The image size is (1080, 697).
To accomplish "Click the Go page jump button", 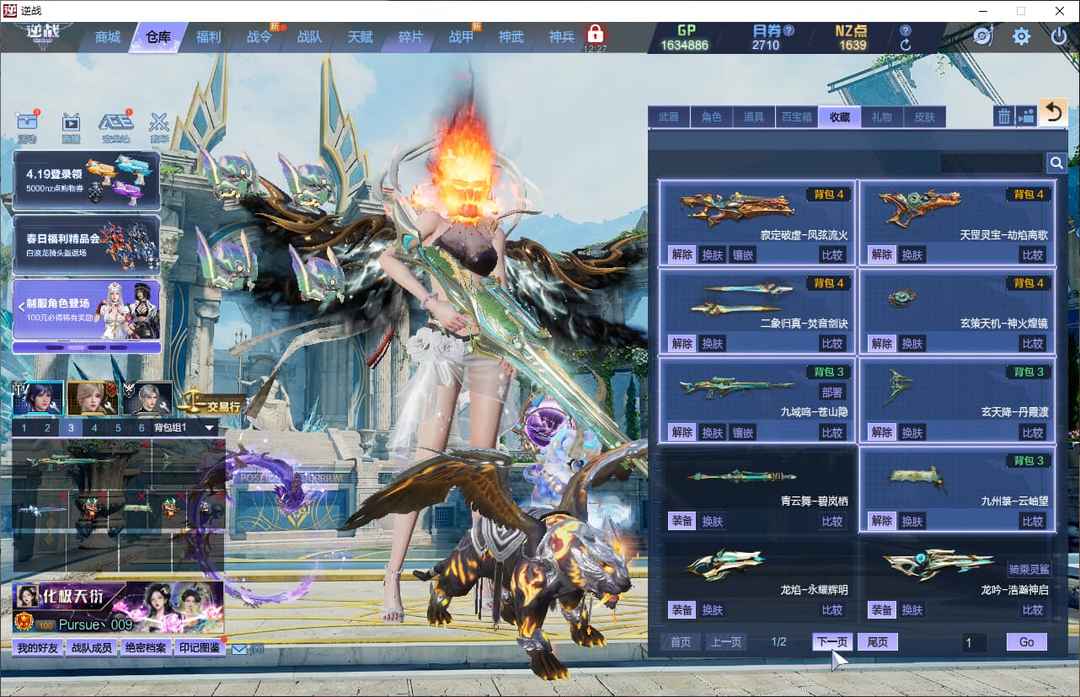I will pos(1026,642).
